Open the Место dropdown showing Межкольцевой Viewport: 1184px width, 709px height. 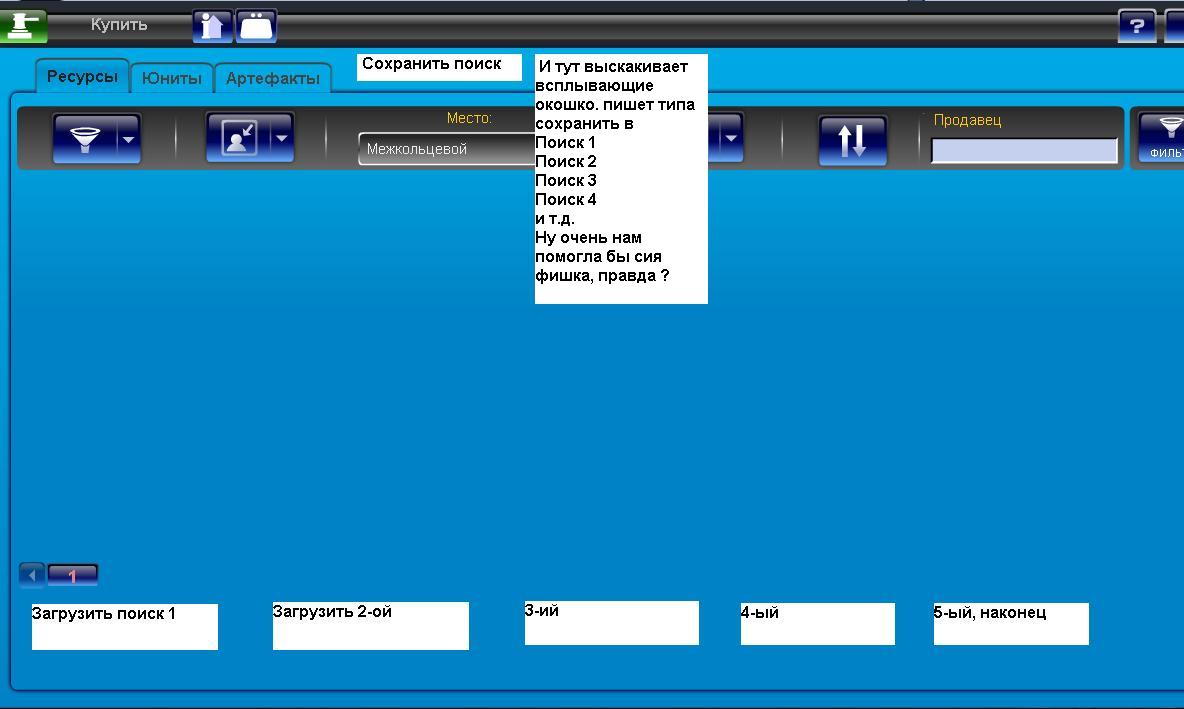[446, 149]
